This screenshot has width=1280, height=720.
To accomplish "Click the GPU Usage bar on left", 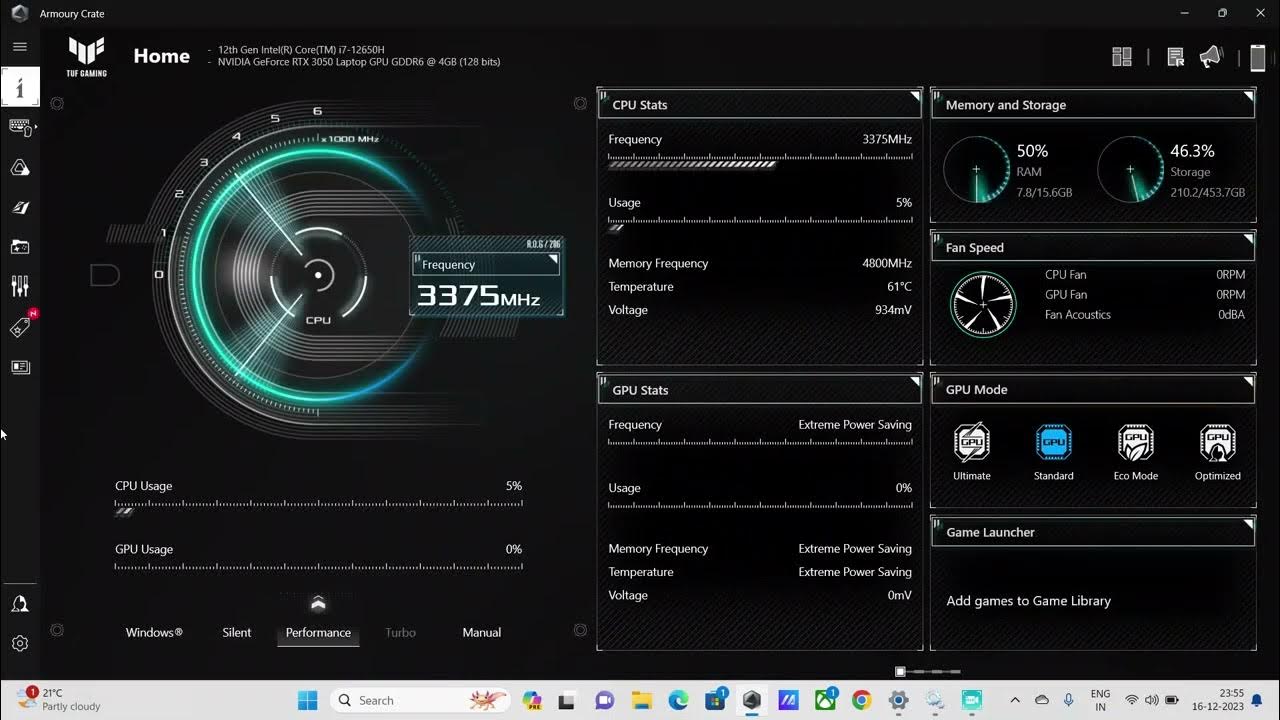I will click(x=318, y=567).
